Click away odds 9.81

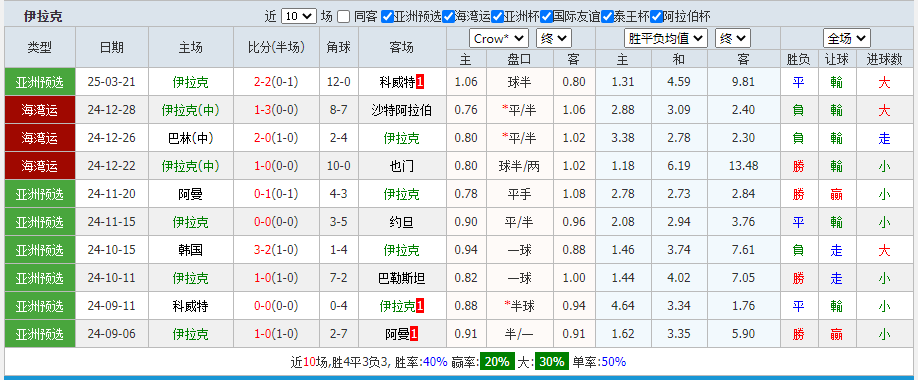coord(744,82)
